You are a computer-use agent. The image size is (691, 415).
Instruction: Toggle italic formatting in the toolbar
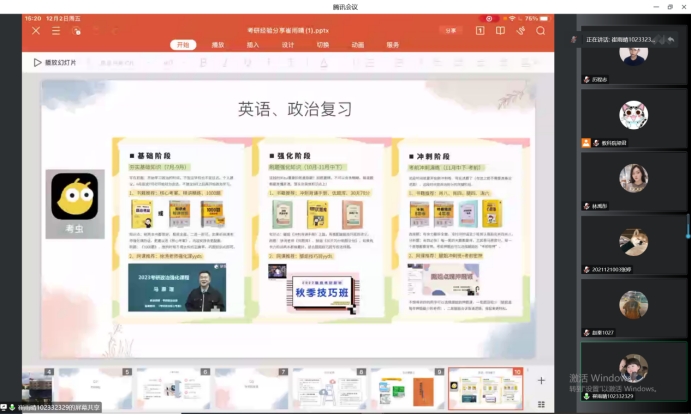tap(222, 62)
